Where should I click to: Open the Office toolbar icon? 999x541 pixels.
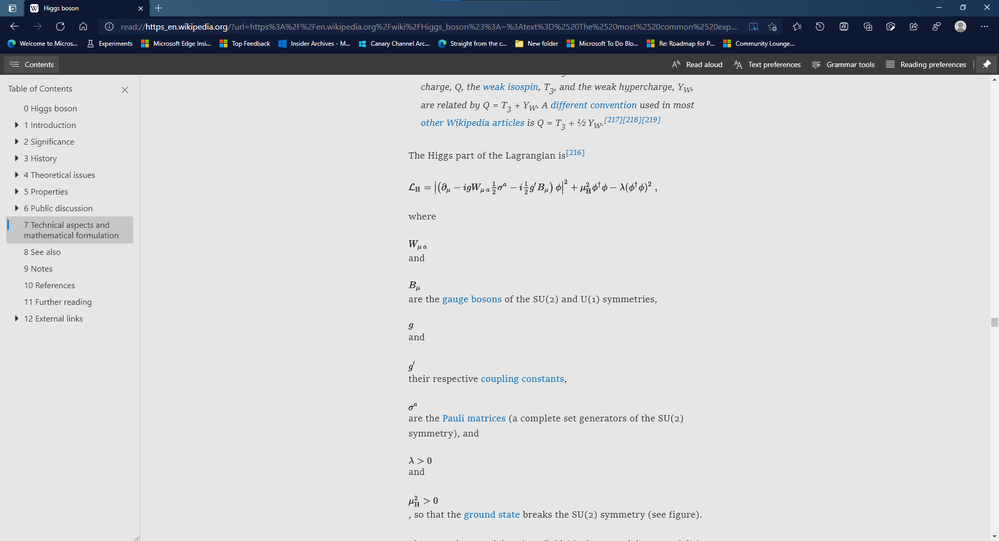[x=844, y=27]
